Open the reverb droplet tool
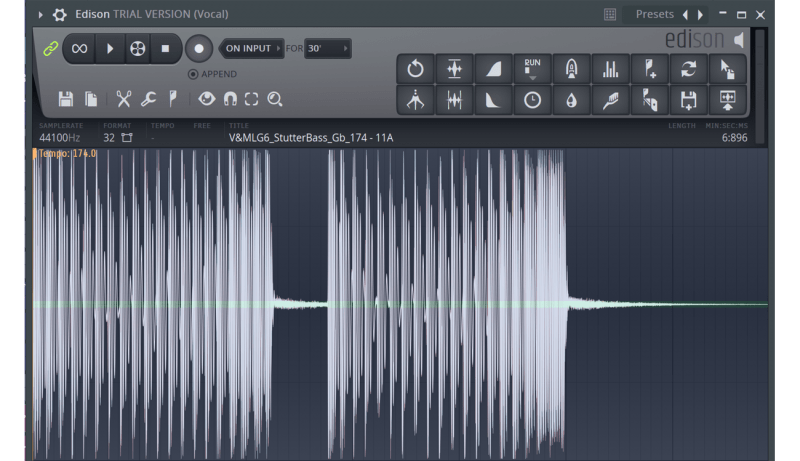Image resolution: width=800 pixels, height=461 pixels. click(x=571, y=100)
